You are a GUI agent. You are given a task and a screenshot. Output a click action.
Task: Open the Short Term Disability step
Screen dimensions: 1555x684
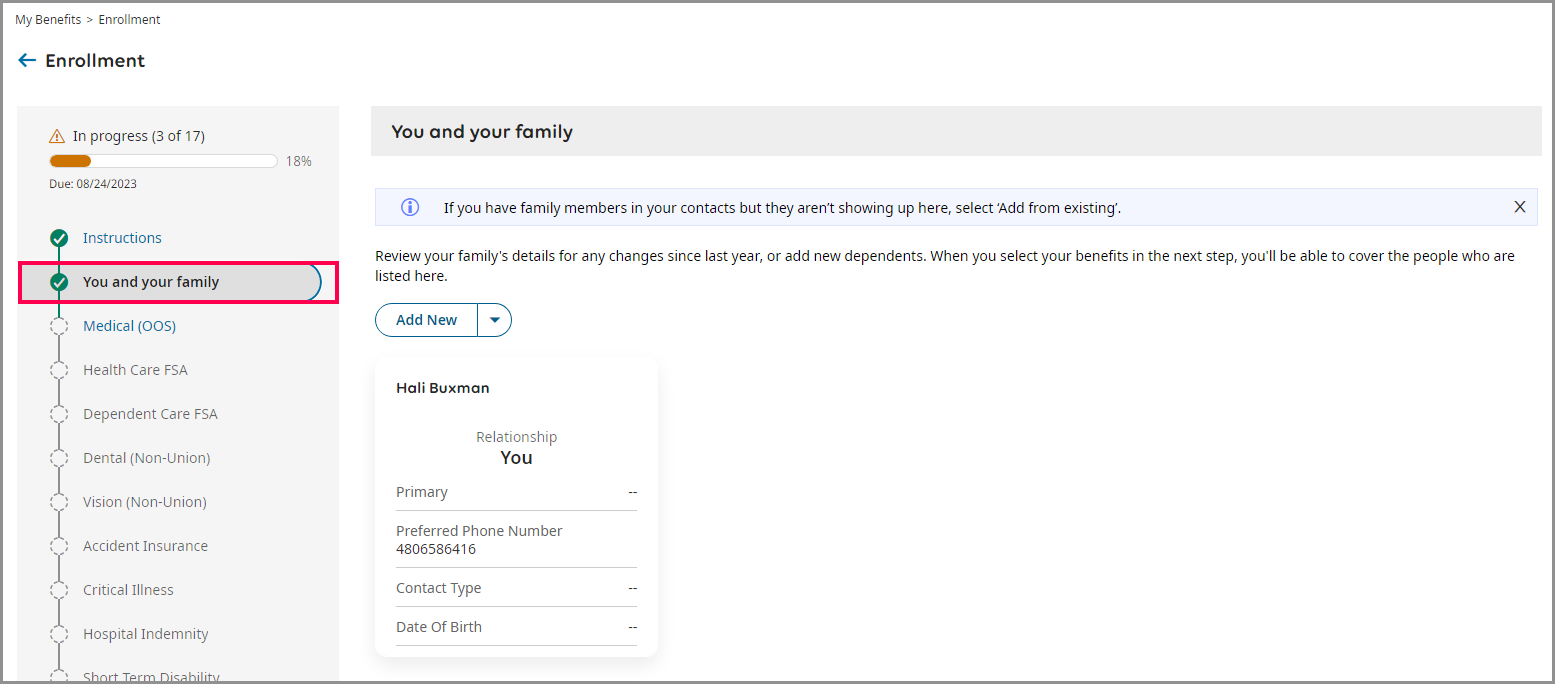point(151,676)
